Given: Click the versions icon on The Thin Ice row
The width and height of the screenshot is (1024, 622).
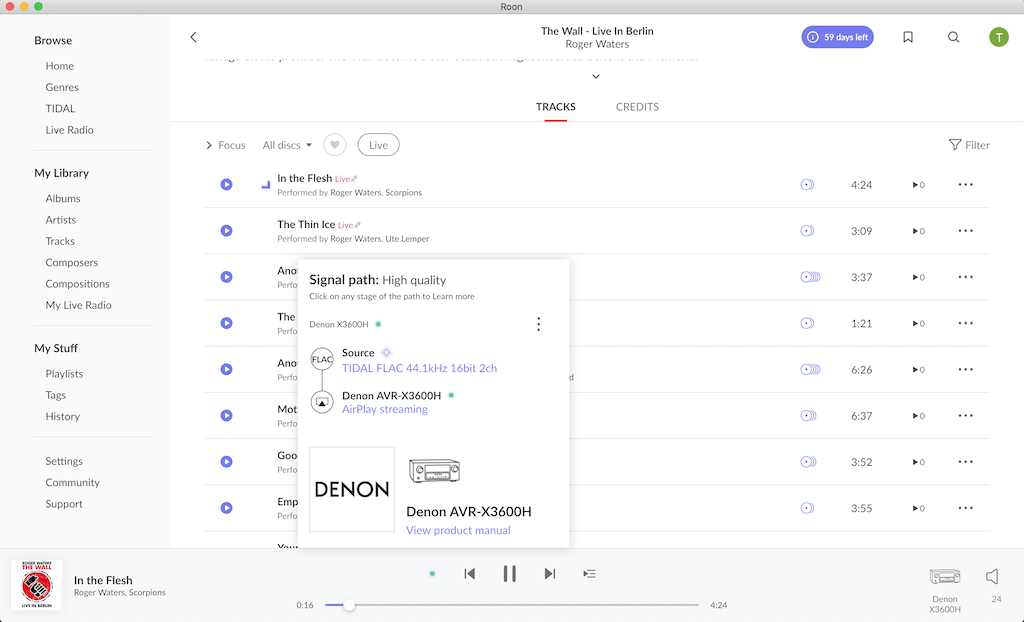Looking at the screenshot, I should click(808, 231).
